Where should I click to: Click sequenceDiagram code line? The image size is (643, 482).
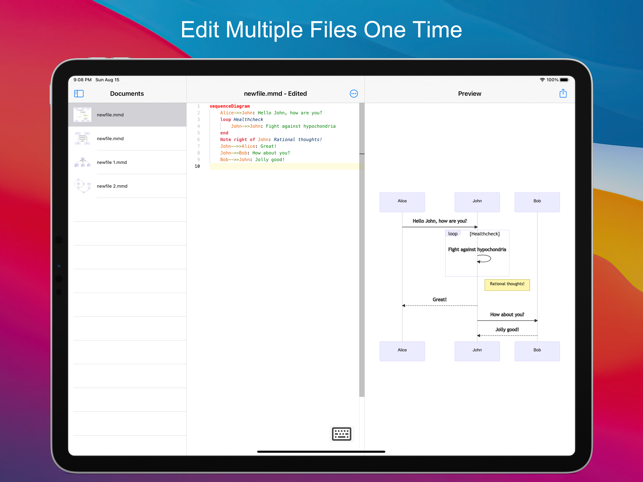pyautogui.click(x=230, y=106)
